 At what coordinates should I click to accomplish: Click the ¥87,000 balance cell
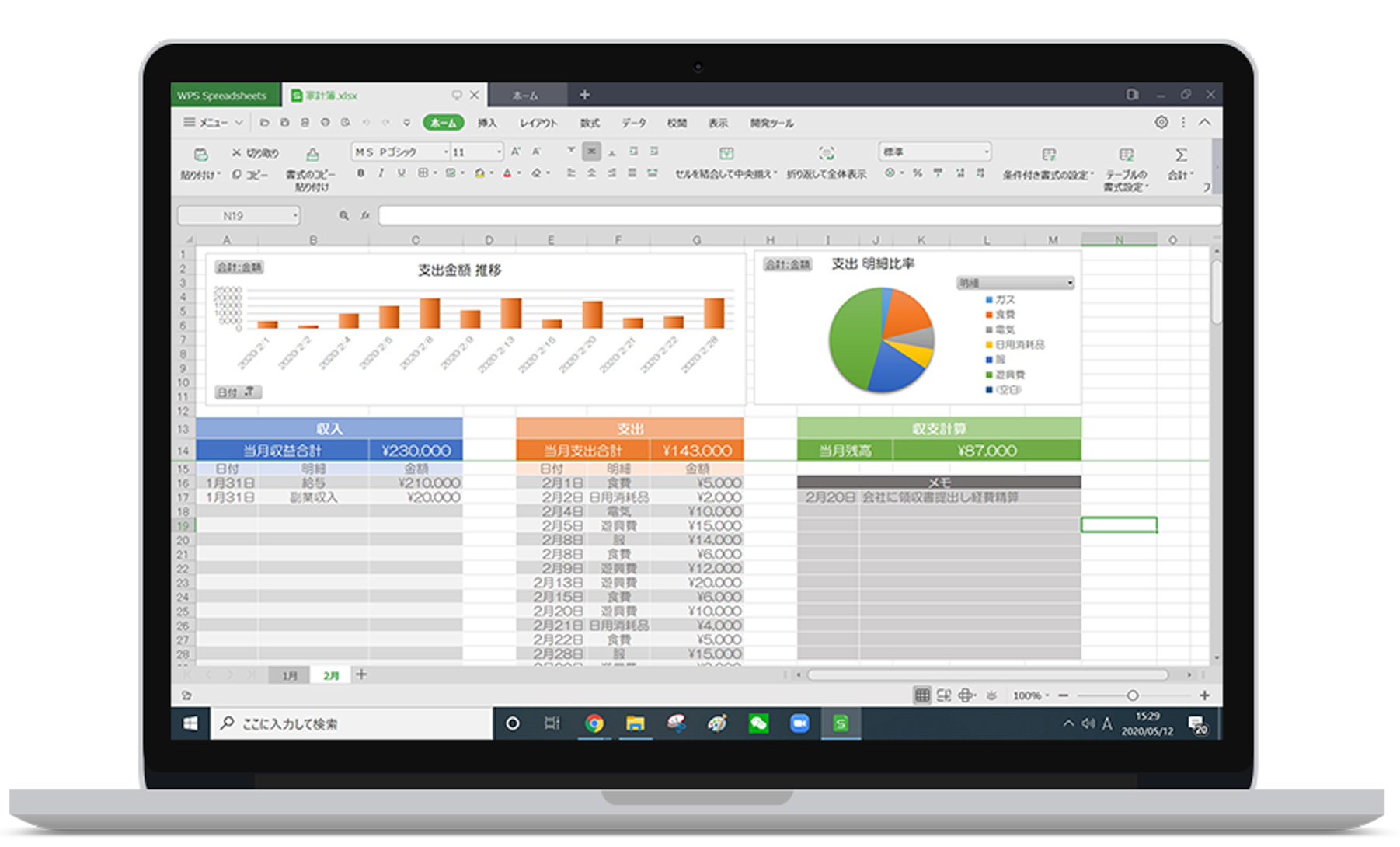pos(987,451)
